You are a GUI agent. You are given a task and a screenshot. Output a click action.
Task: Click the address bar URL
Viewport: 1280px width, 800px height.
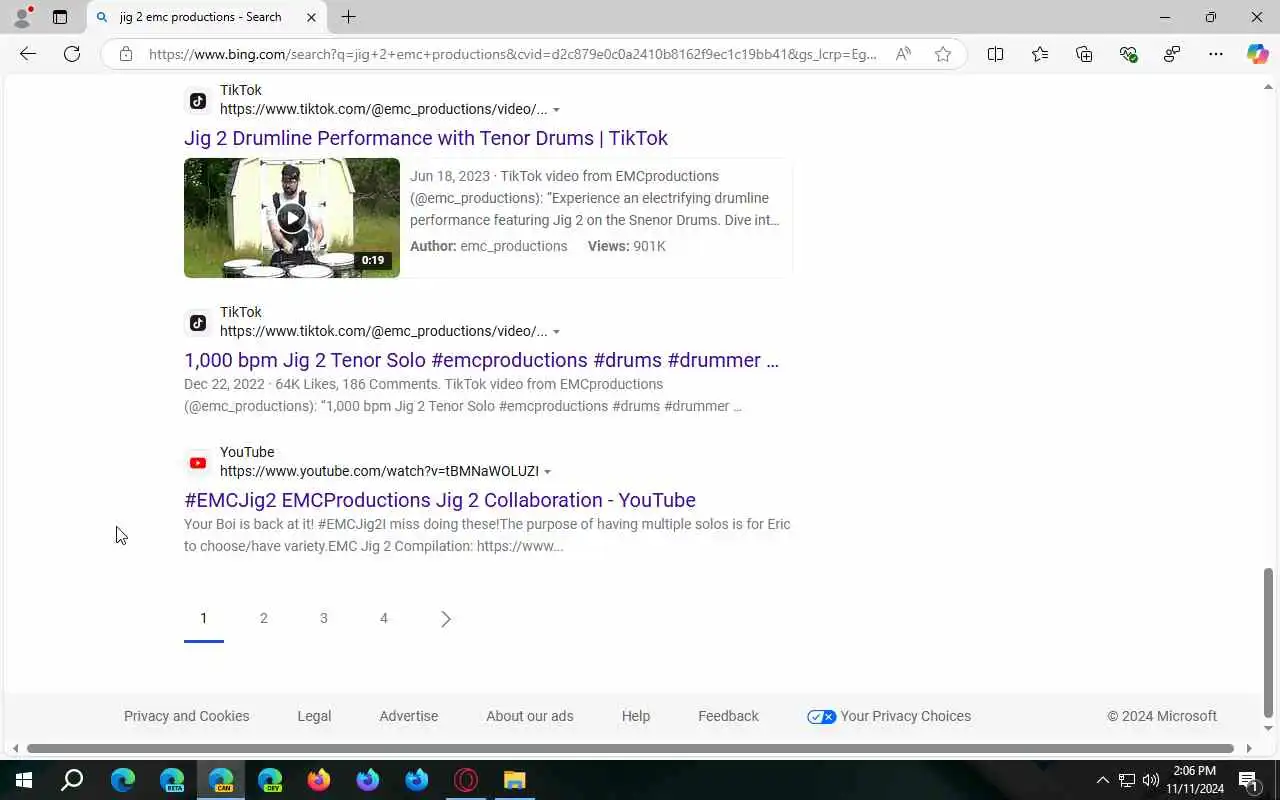512,54
